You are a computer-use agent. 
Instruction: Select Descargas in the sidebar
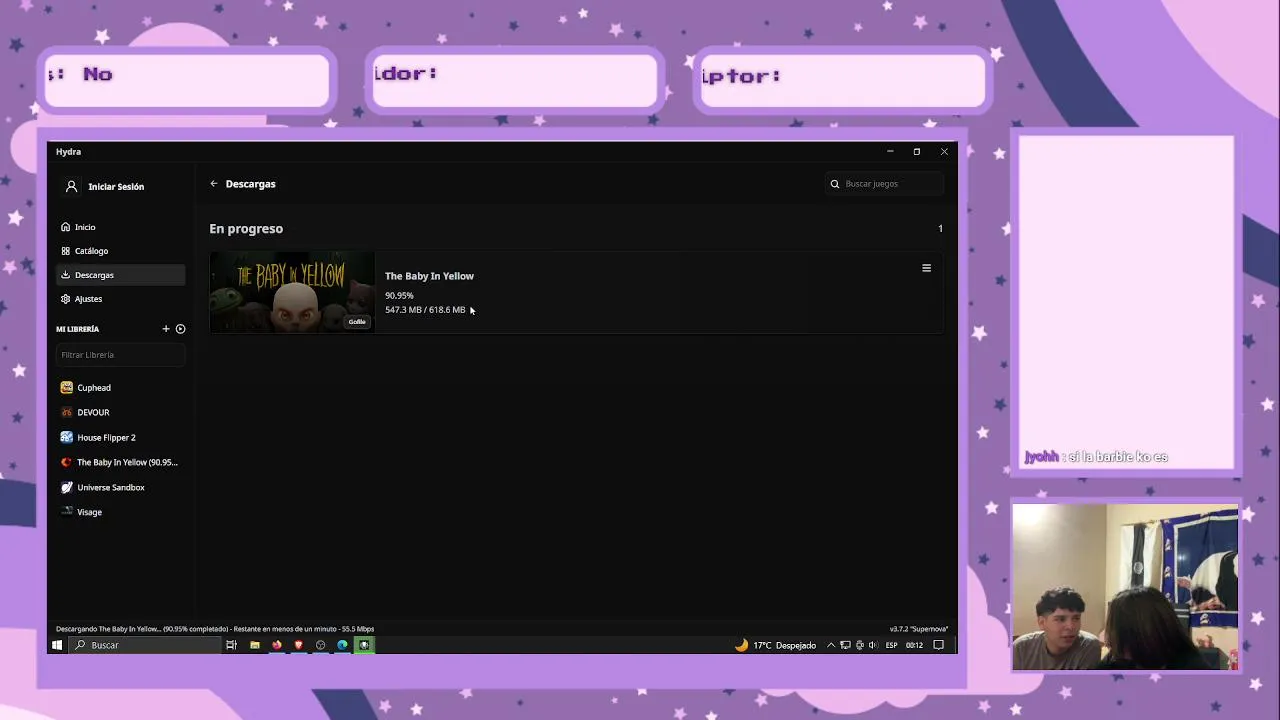tap(120, 275)
